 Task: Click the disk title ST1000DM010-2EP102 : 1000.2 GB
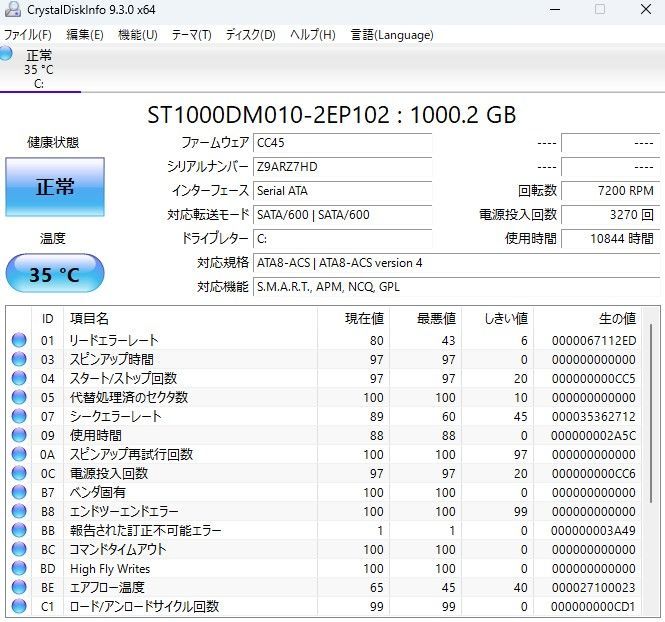pyautogui.click(x=332, y=114)
